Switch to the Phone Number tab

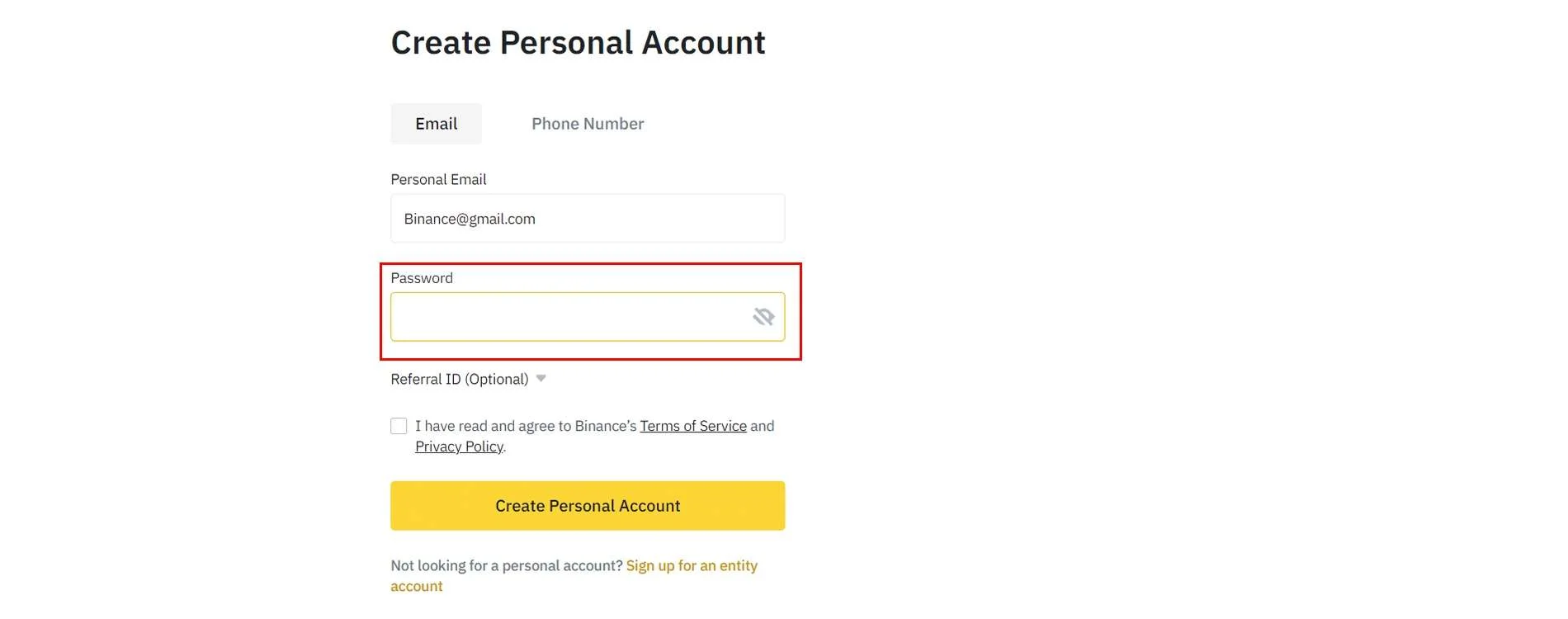pyautogui.click(x=588, y=124)
